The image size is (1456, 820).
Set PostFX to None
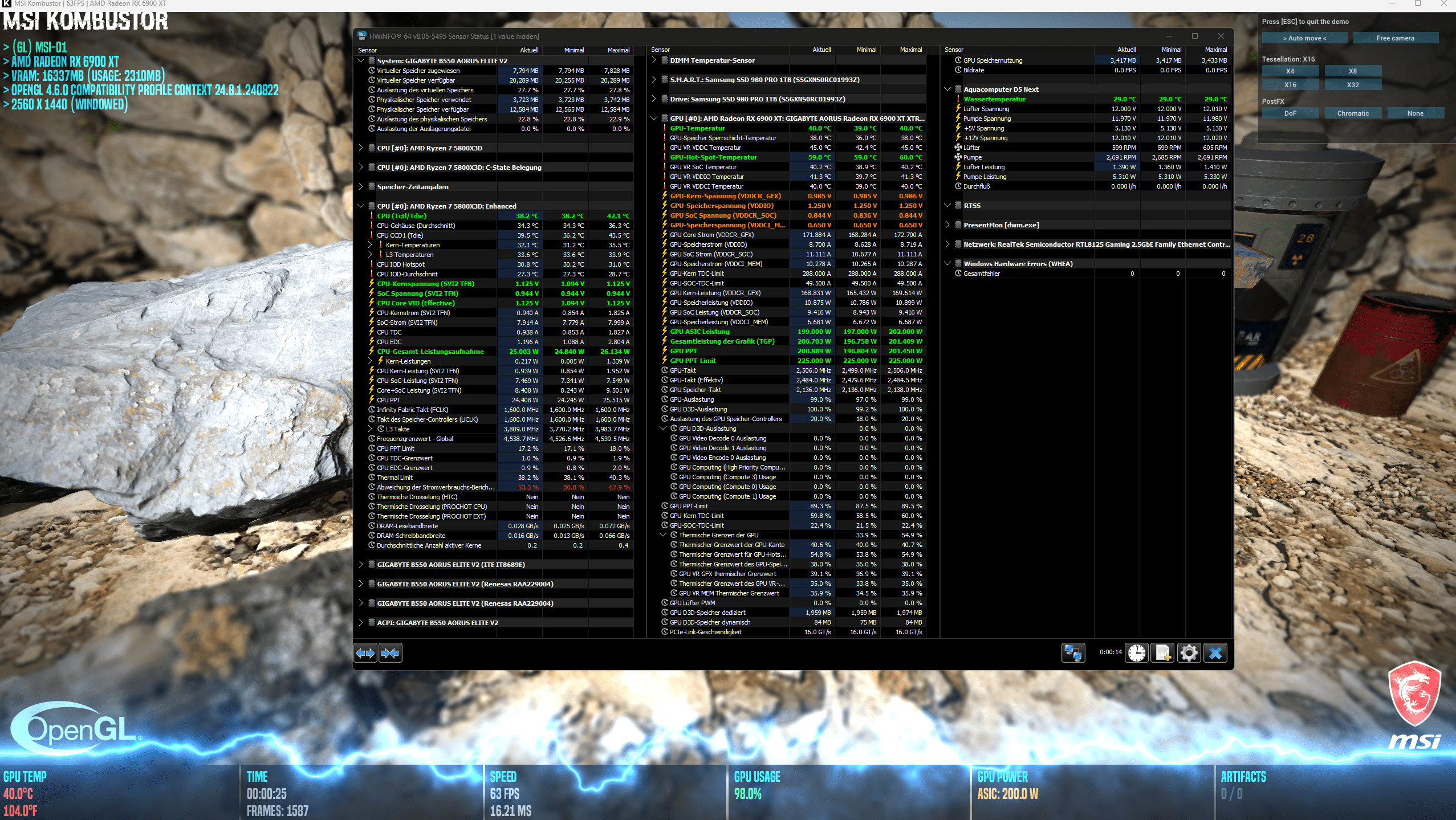(1416, 113)
